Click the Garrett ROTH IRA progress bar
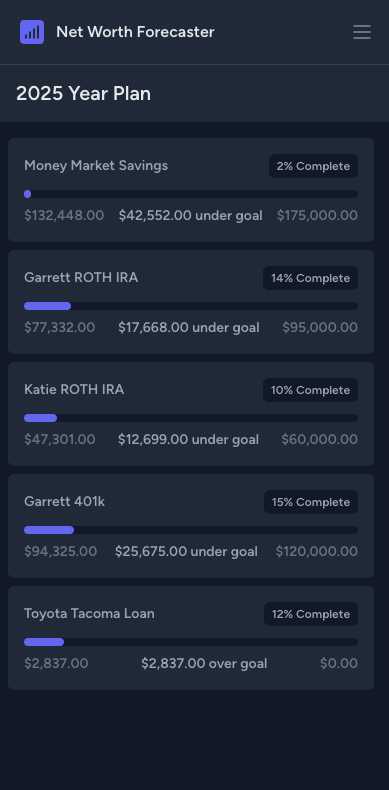 pos(191,306)
